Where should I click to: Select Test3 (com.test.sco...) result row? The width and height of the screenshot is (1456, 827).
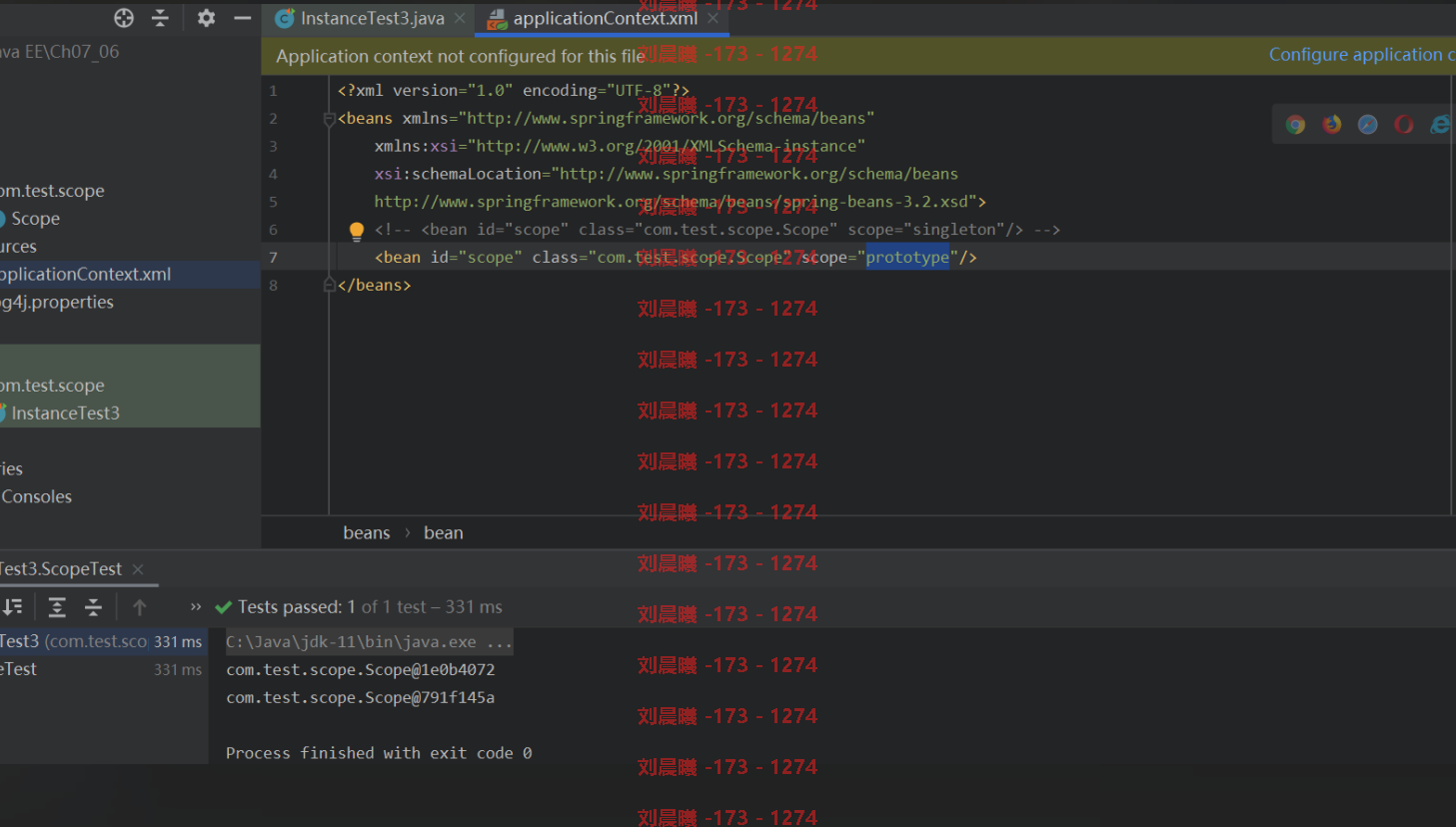coord(104,642)
